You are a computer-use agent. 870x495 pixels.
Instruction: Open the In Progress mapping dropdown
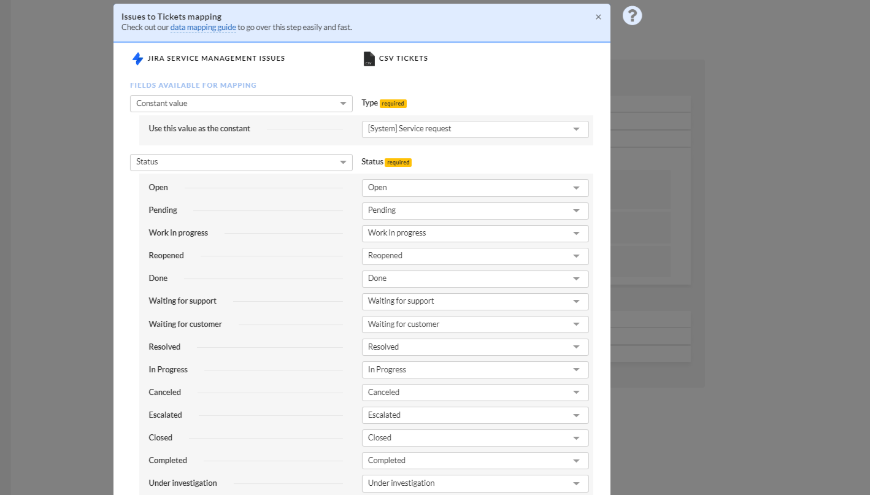475,370
